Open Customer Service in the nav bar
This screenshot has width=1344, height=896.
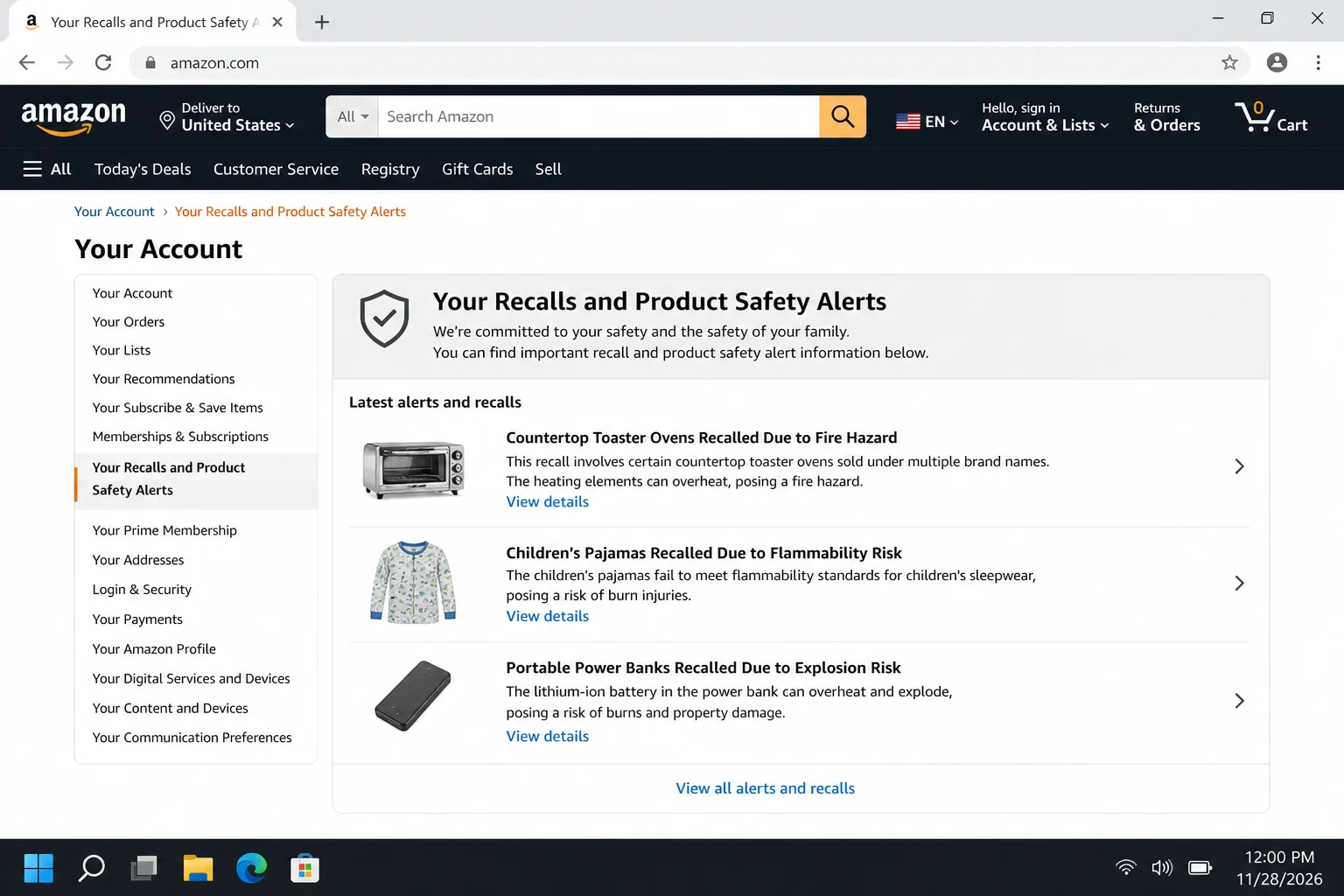pyautogui.click(x=276, y=169)
